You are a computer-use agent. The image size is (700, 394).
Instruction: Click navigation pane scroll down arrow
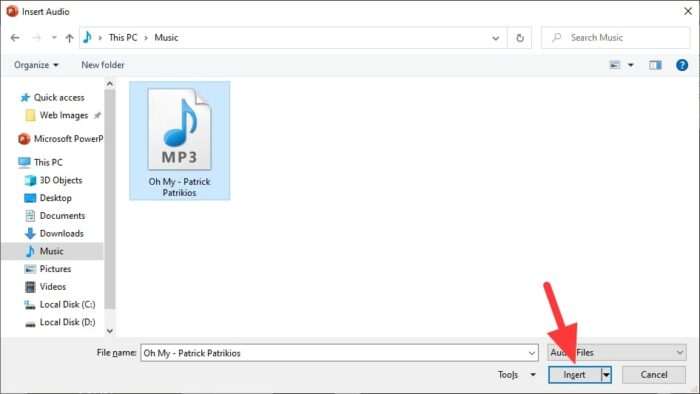tap(110, 331)
